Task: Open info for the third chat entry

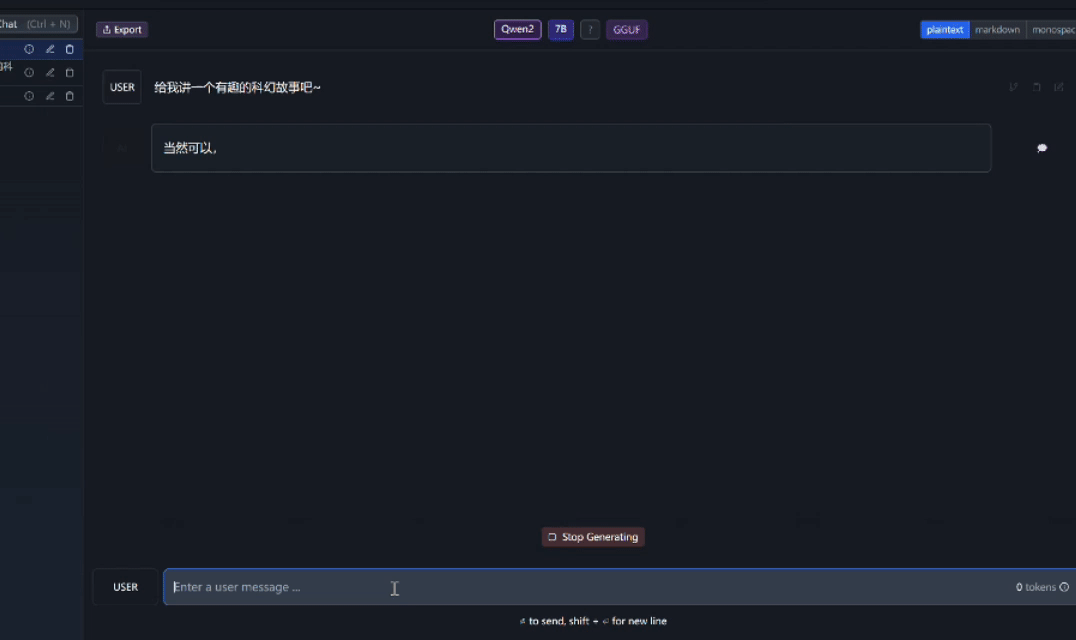Action: (29, 96)
